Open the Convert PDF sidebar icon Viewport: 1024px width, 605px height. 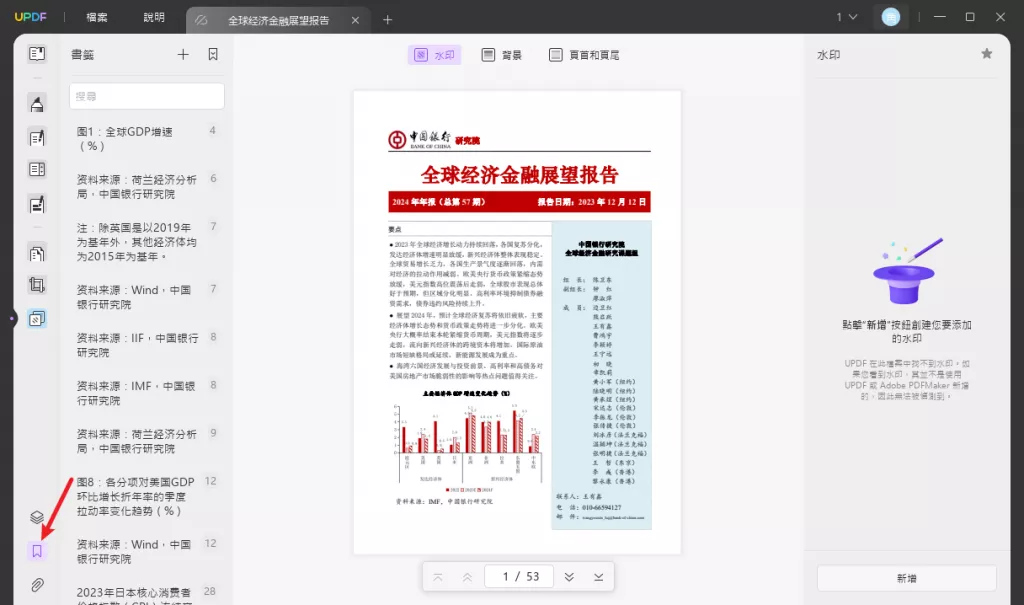37,253
